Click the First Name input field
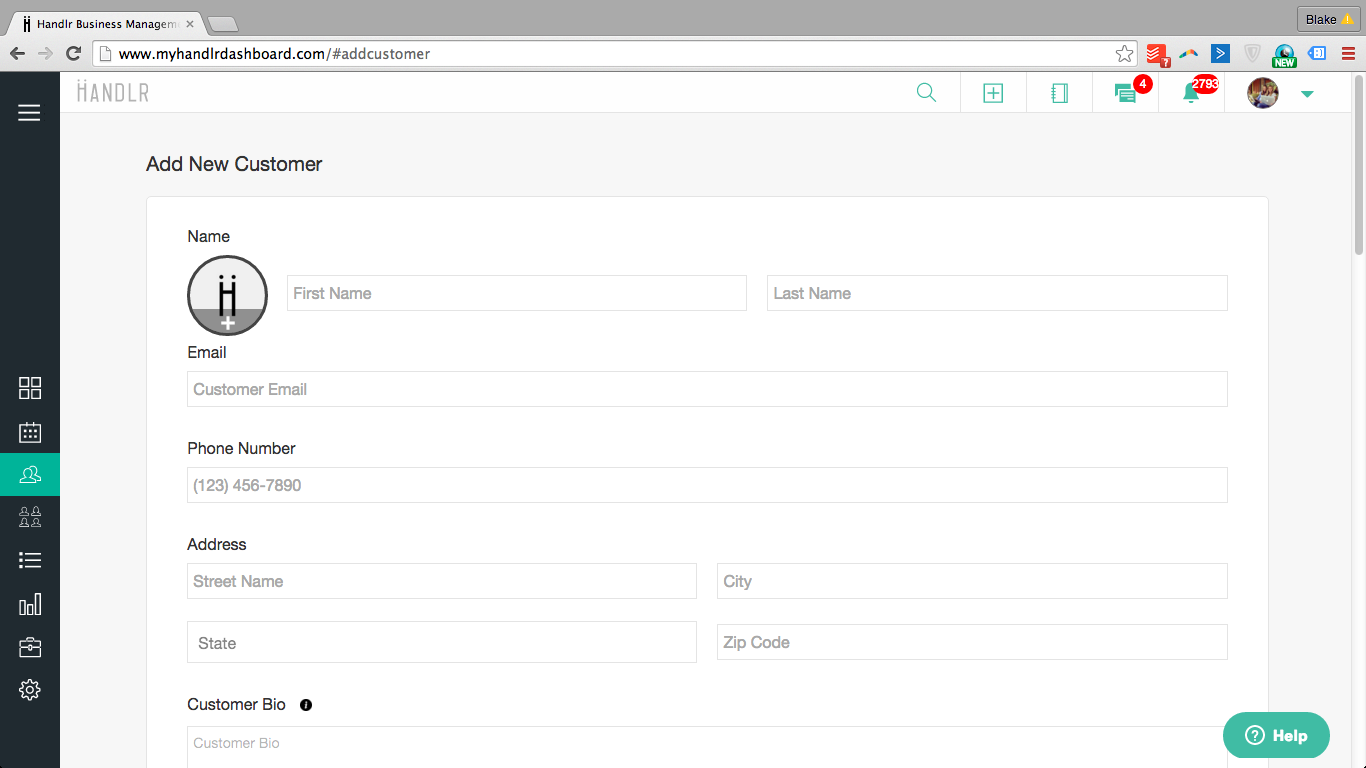The image size is (1366, 768). click(x=516, y=293)
